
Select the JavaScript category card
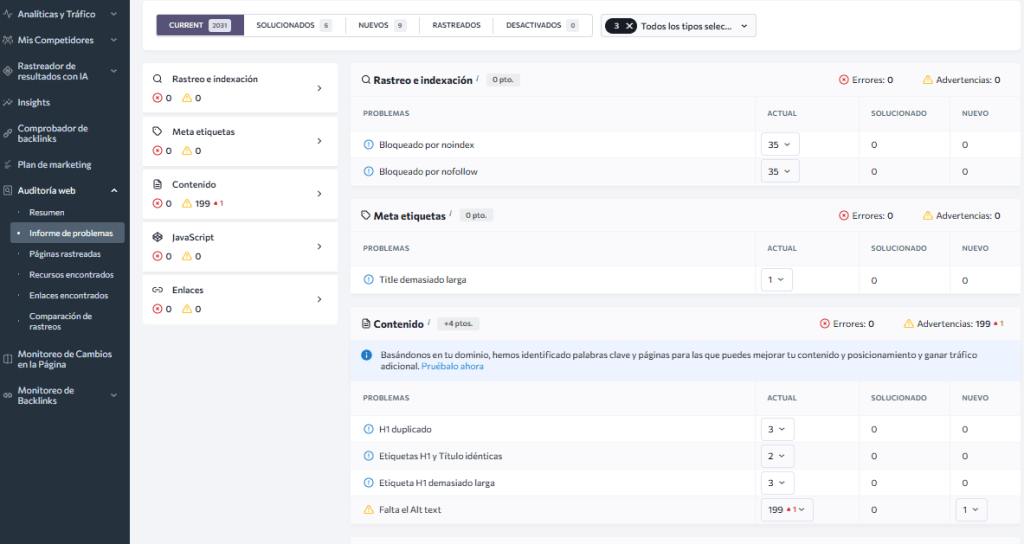point(240,246)
